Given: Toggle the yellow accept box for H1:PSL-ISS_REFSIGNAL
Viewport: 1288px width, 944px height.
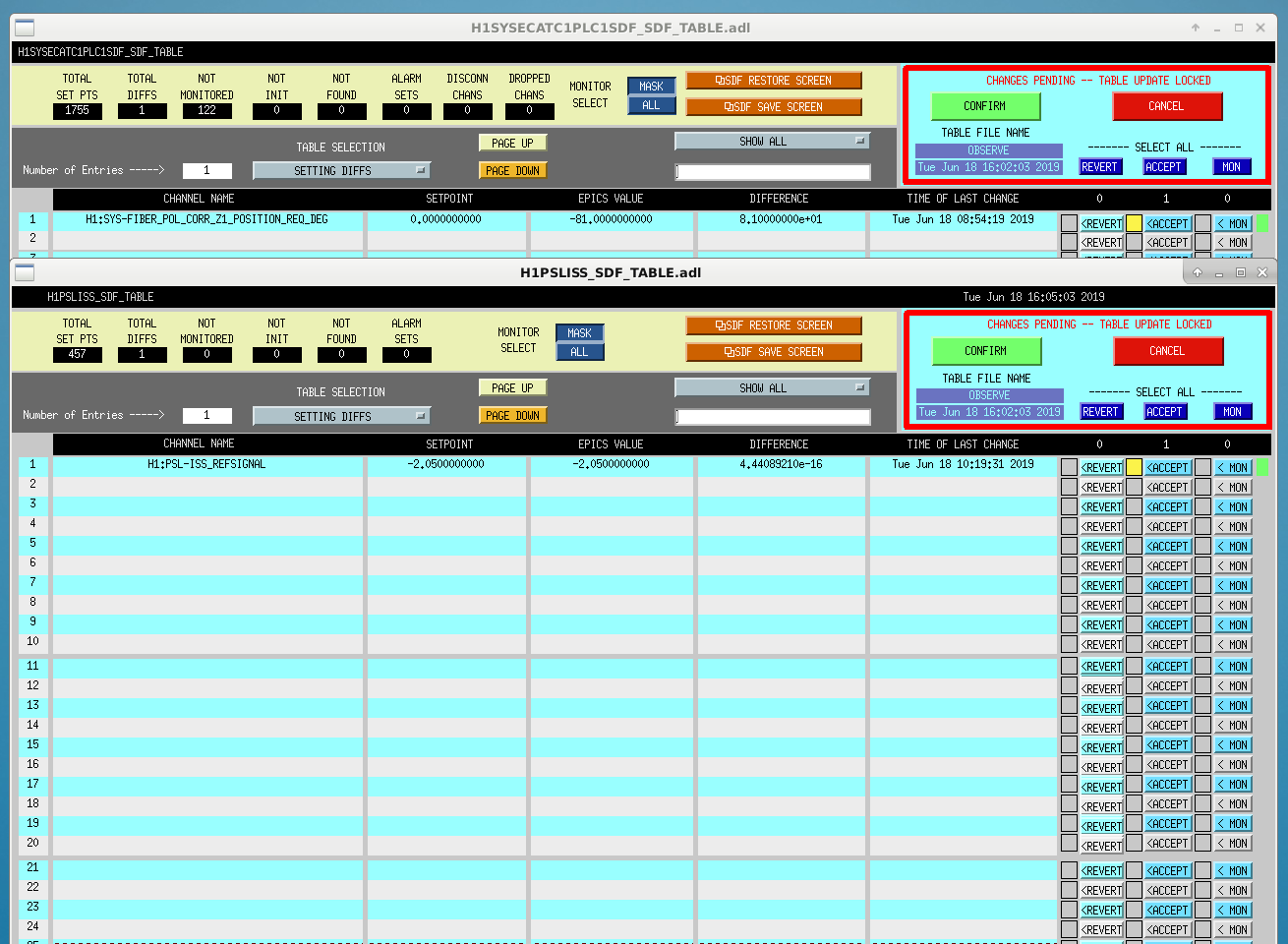Looking at the screenshot, I should point(1134,467).
